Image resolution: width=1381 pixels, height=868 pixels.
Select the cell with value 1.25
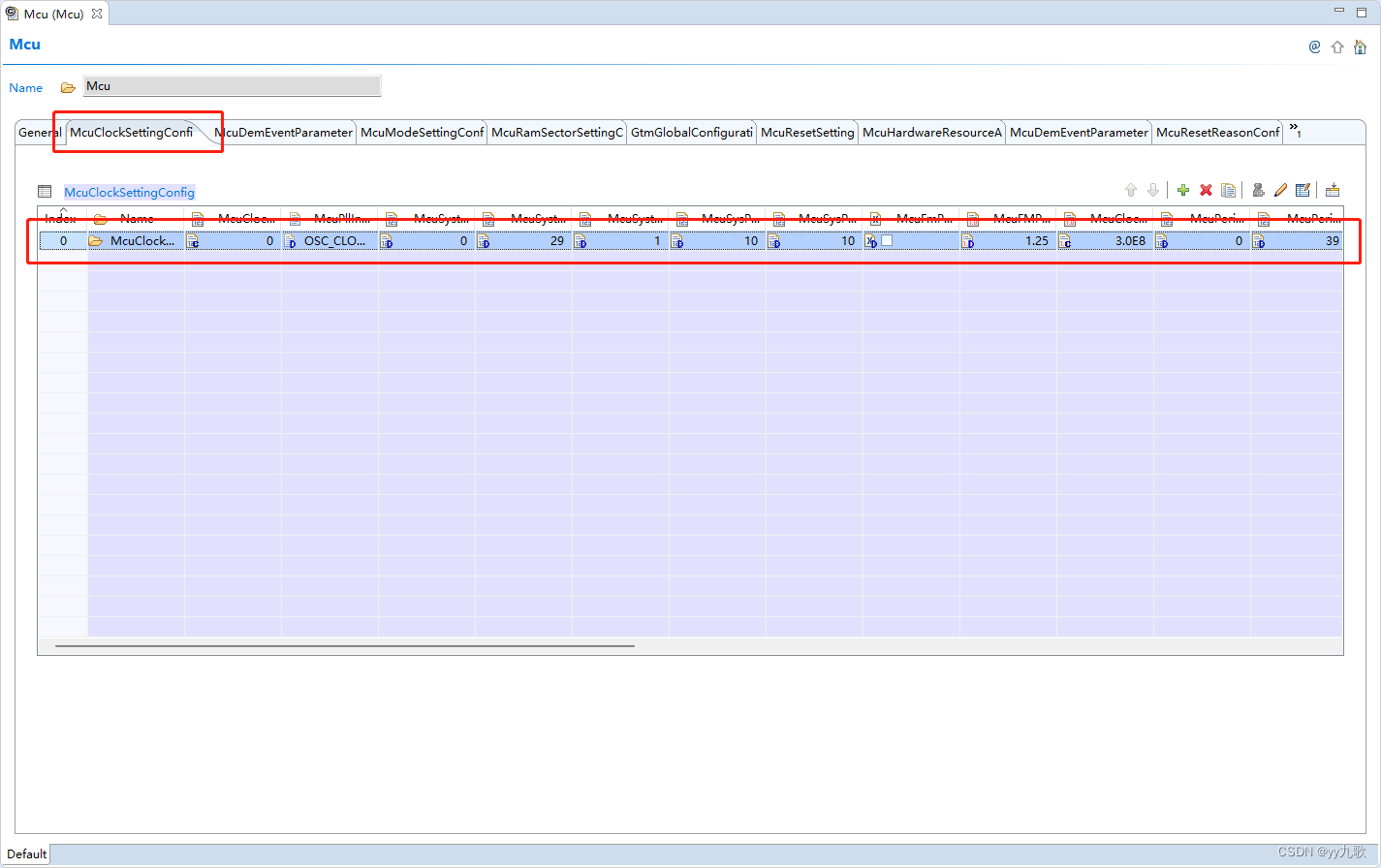(1009, 241)
